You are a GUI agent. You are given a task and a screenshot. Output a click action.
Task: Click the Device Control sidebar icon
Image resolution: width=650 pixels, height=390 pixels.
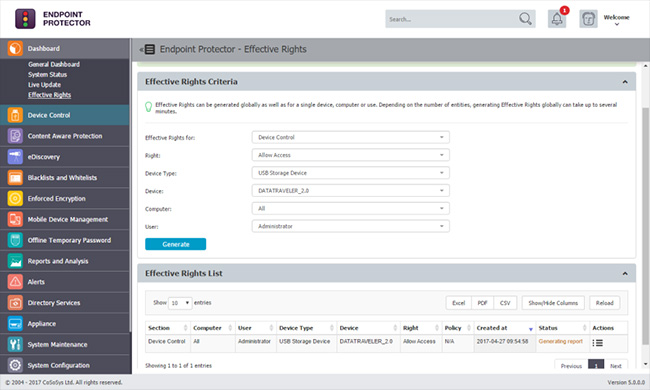[15, 115]
